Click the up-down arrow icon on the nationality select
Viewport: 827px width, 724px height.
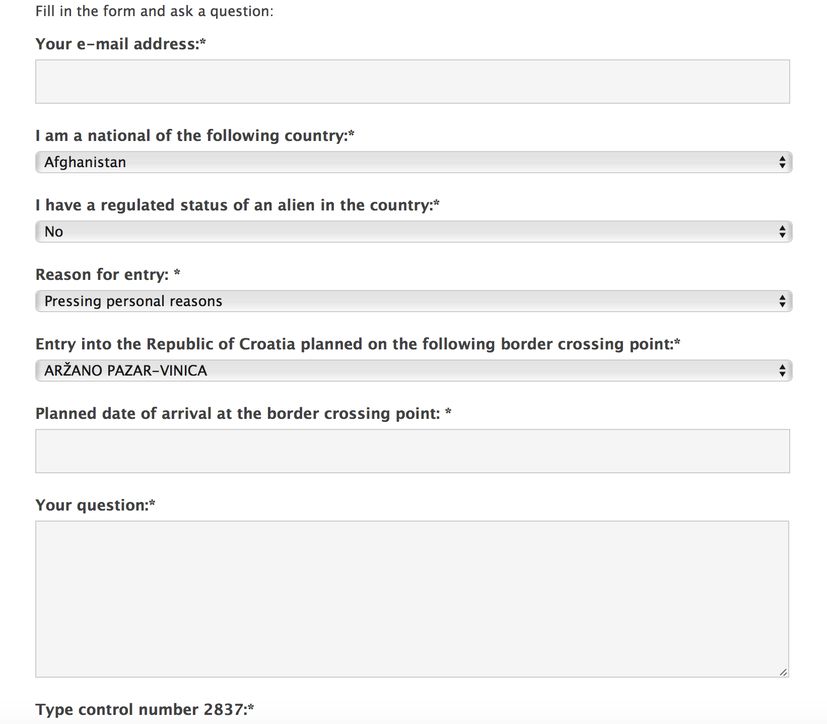click(x=782, y=162)
